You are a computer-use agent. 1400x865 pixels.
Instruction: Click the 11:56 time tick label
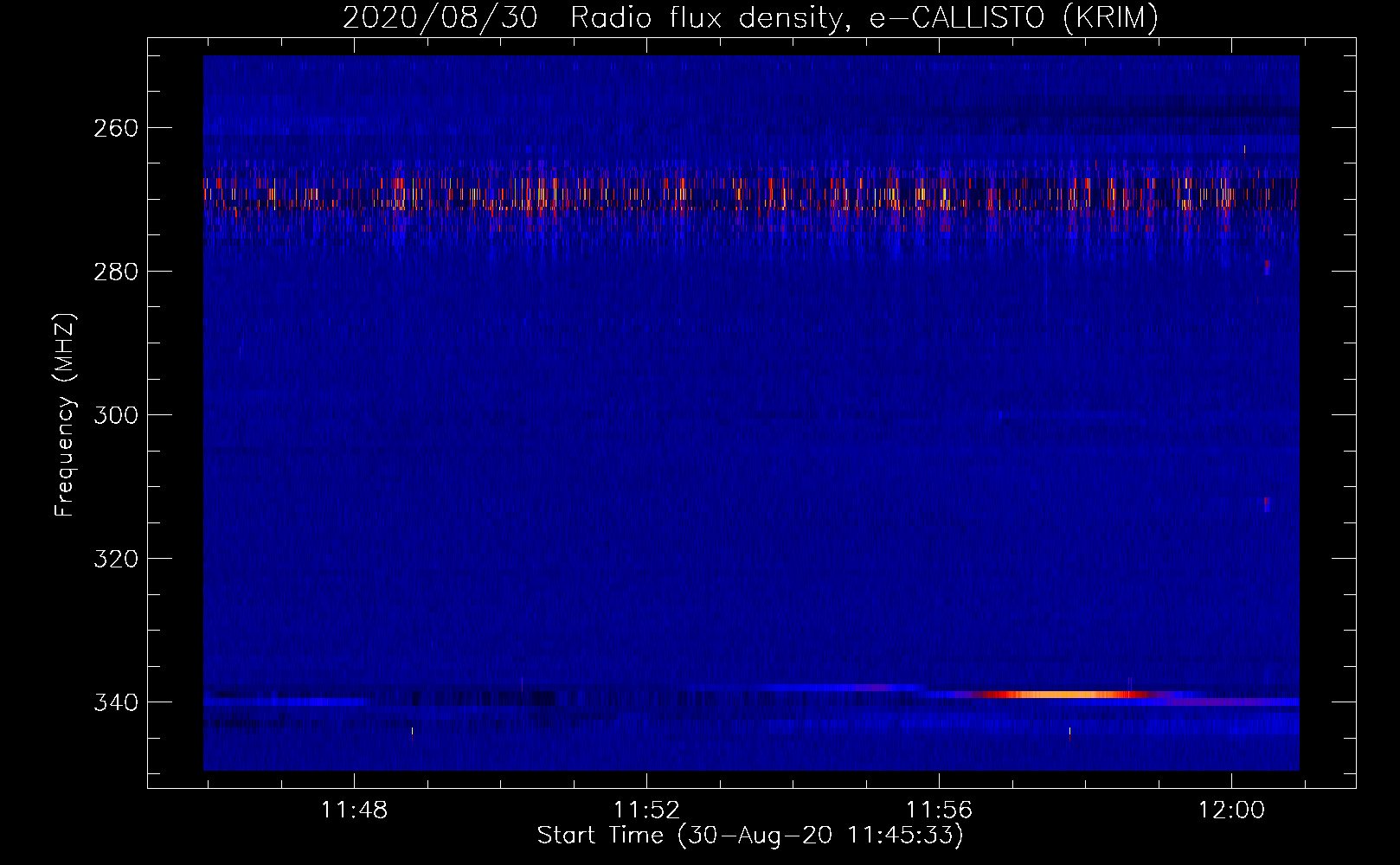[939, 811]
